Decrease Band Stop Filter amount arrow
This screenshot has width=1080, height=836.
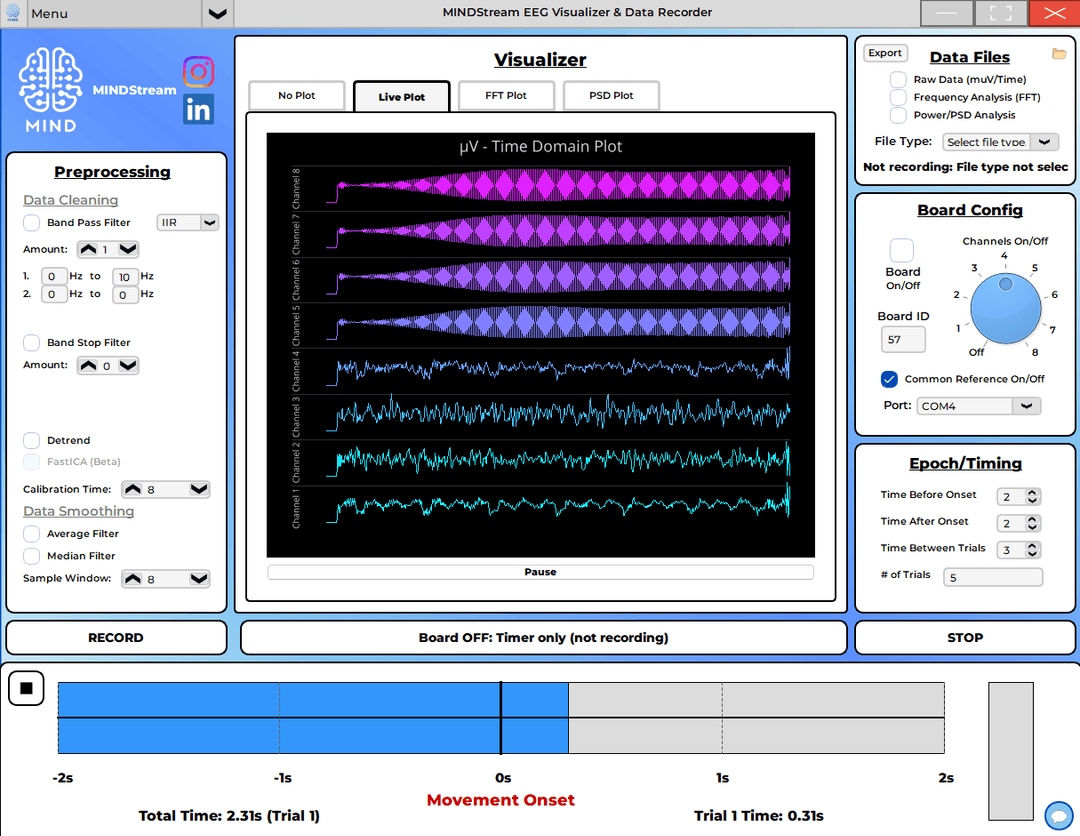click(x=128, y=366)
